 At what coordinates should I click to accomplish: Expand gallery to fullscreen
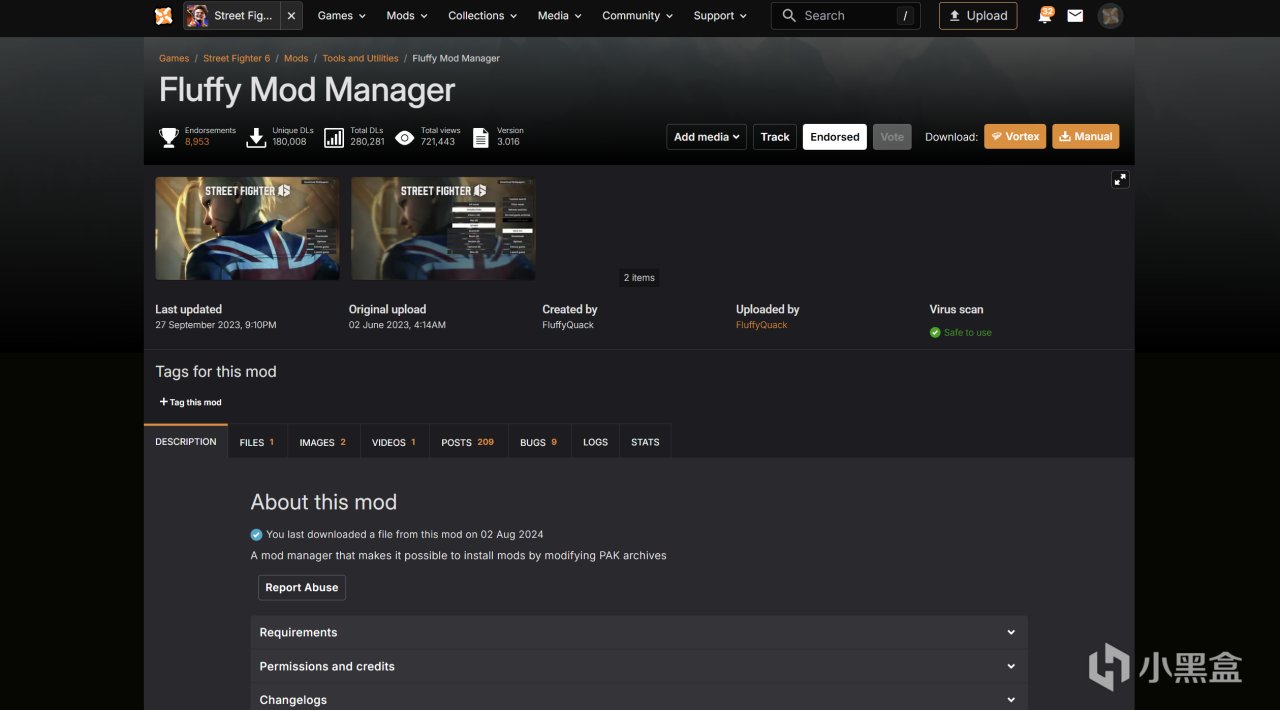coord(1120,179)
